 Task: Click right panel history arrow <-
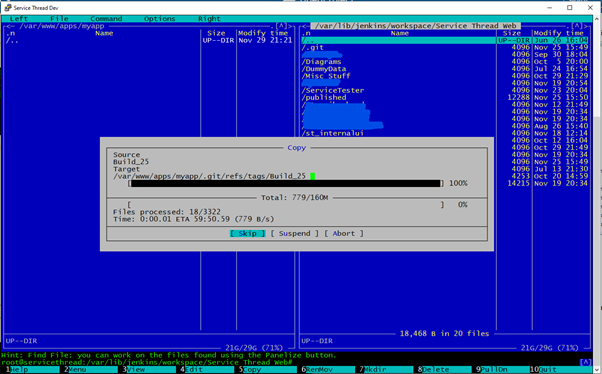coord(306,26)
